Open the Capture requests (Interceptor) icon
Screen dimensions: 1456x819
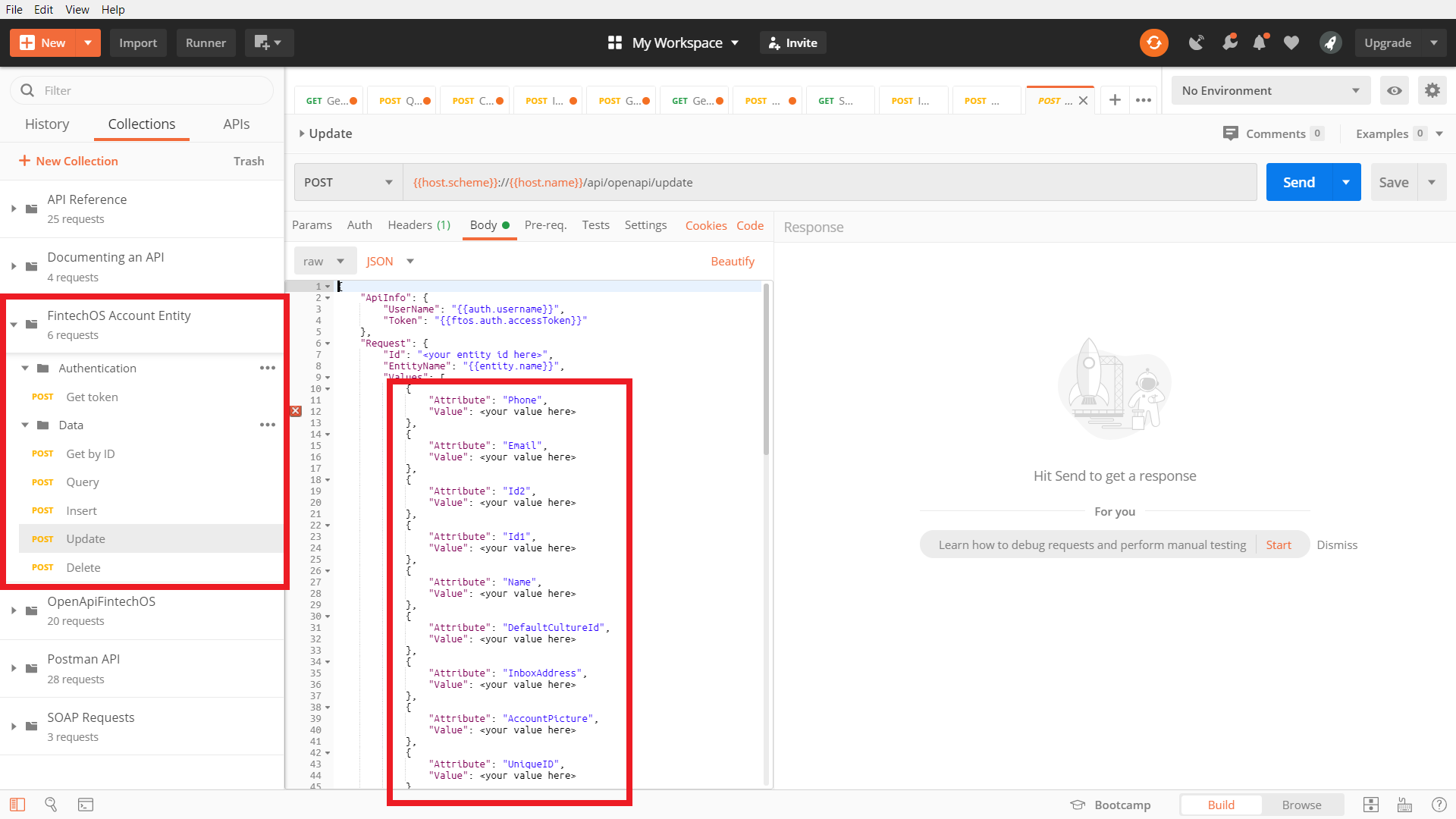1197,42
